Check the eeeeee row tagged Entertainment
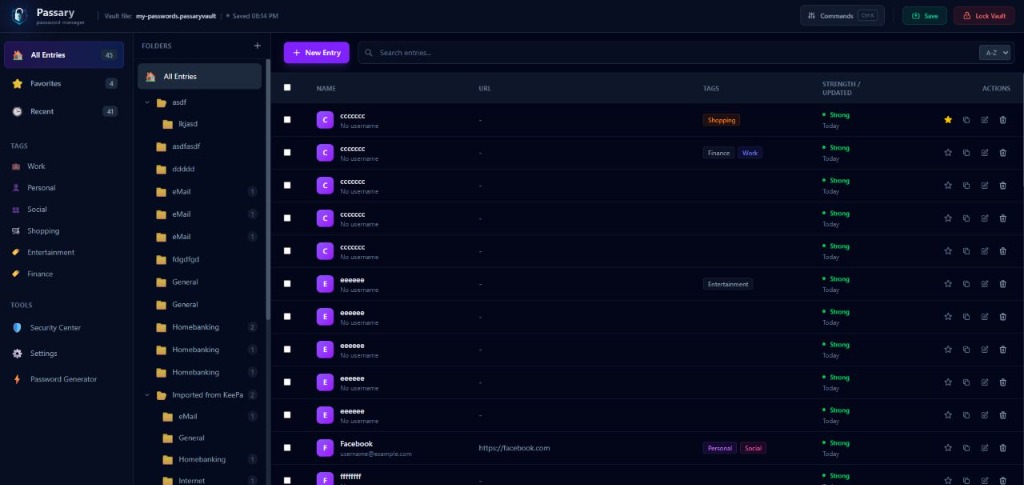This screenshot has width=1024, height=485. pyautogui.click(x=287, y=284)
